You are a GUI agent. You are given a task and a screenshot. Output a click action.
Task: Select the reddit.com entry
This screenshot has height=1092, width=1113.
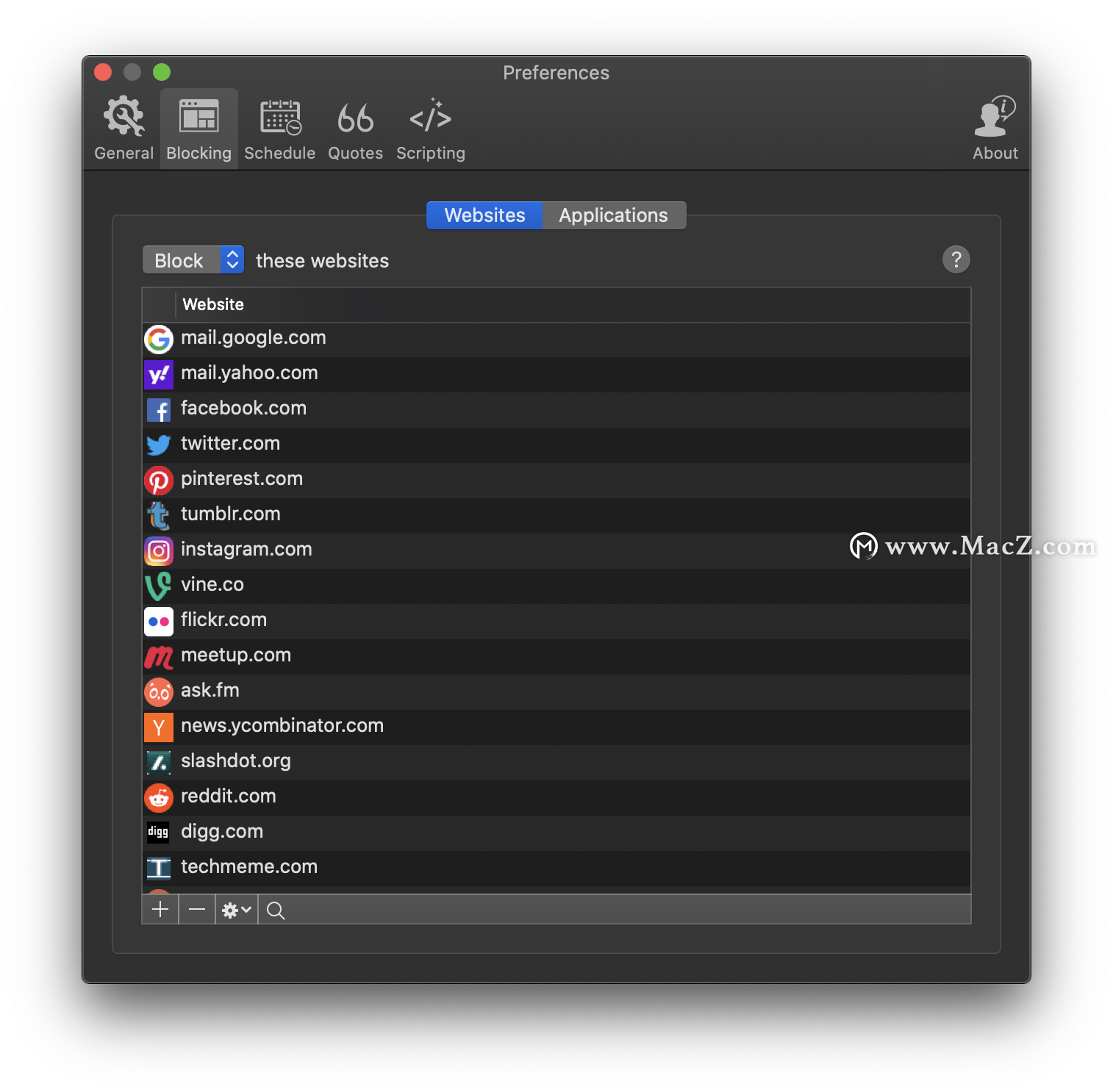coord(556,797)
